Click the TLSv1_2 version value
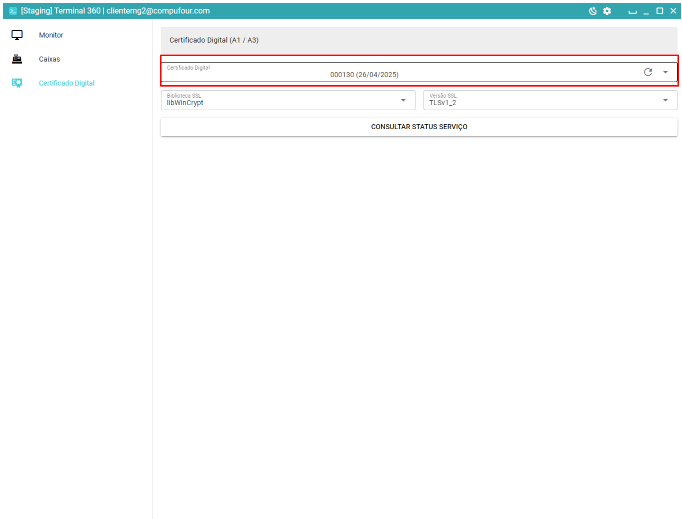This screenshot has width=682, height=519. click(x=443, y=102)
